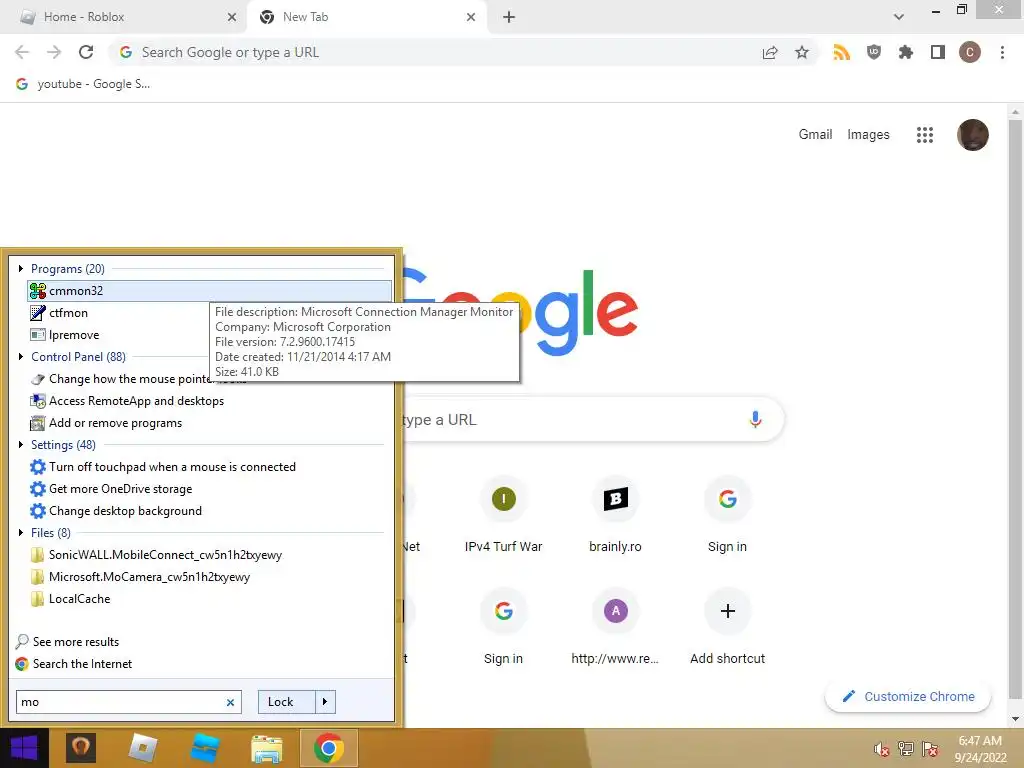Open lpremove program result
The image size is (1024, 768).
click(65, 335)
